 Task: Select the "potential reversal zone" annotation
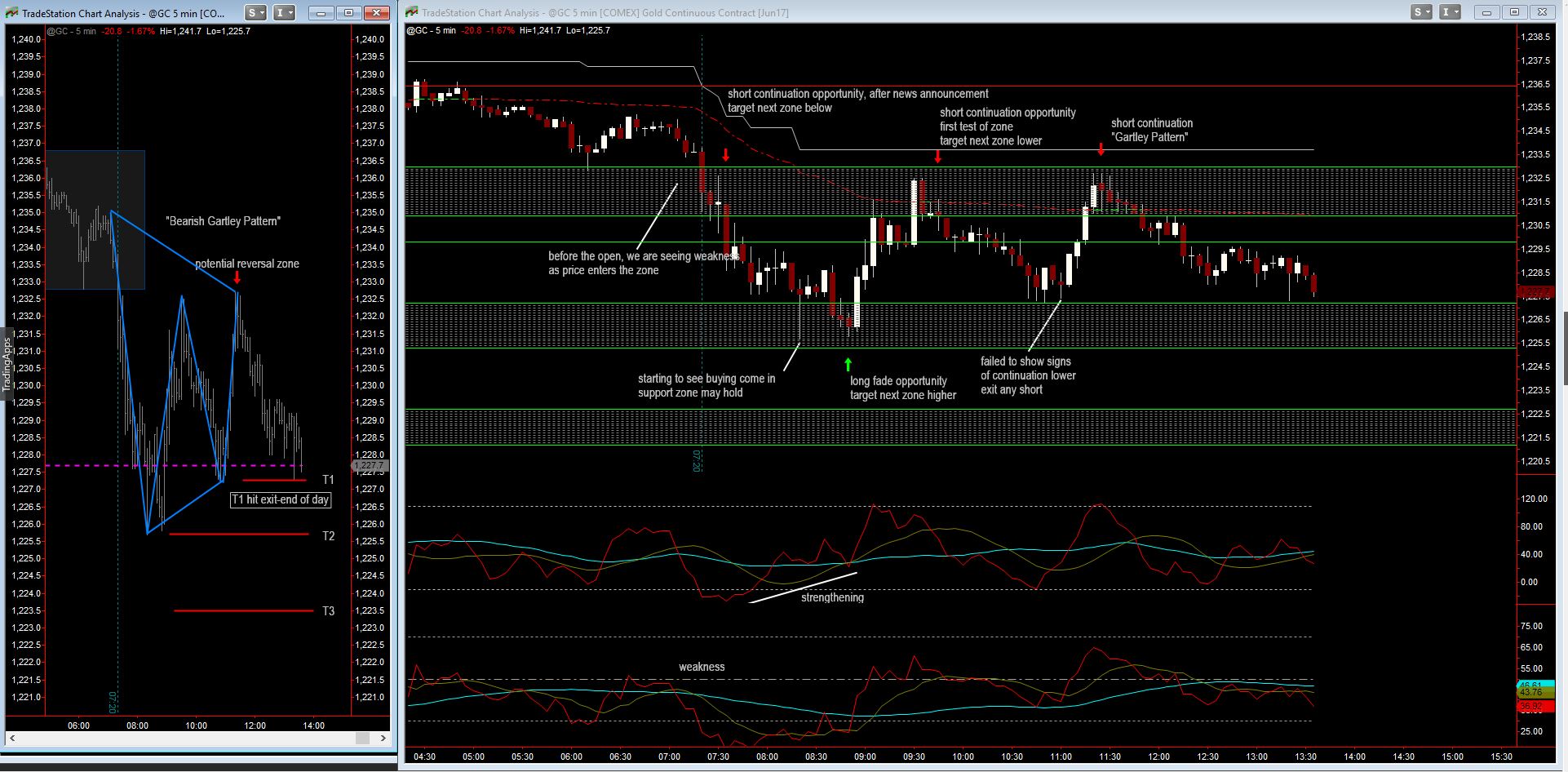(247, 264)
